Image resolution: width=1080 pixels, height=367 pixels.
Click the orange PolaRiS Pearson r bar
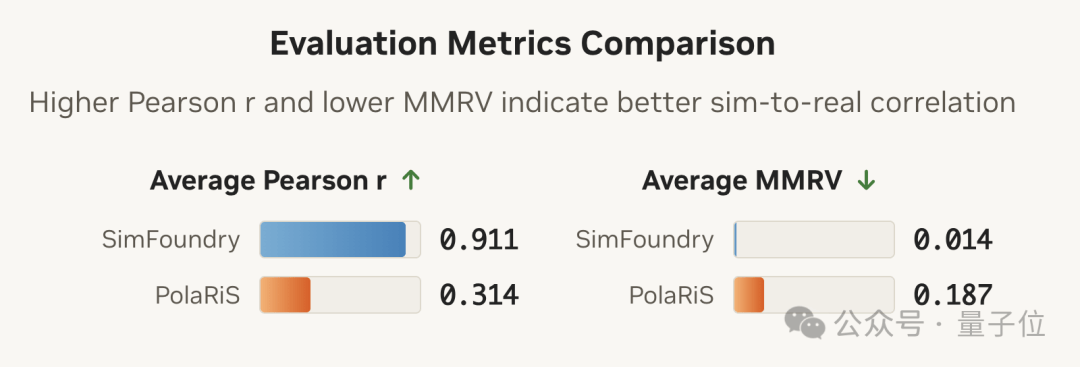click(285, 295)
